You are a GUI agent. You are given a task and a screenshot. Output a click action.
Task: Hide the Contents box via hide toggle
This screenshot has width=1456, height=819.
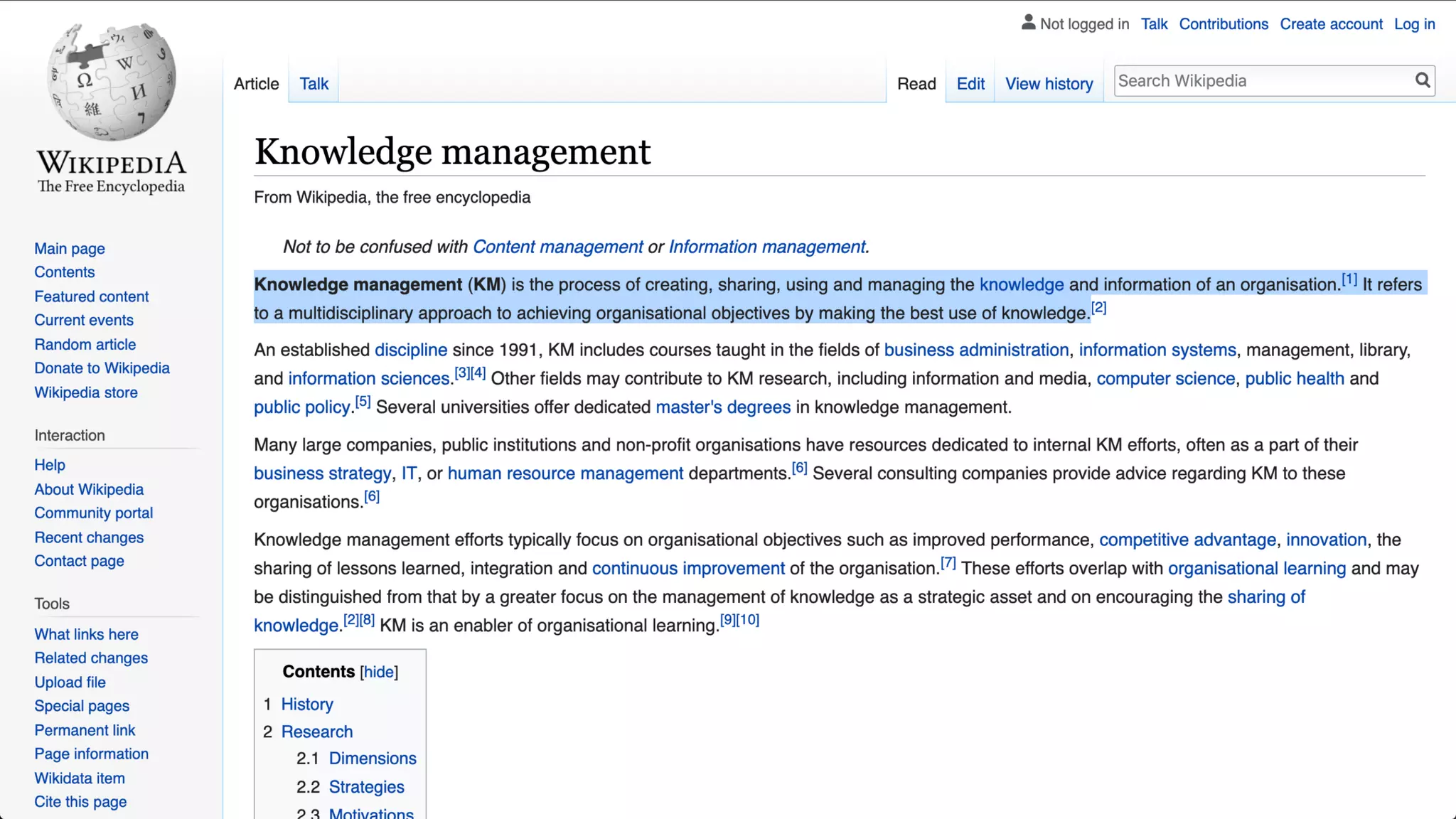coord(378,672)
